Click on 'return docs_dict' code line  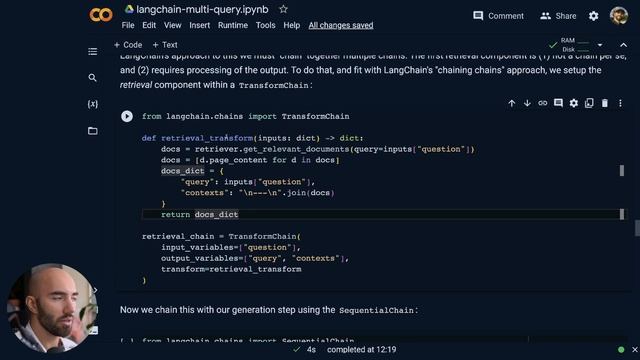[200, 215]
